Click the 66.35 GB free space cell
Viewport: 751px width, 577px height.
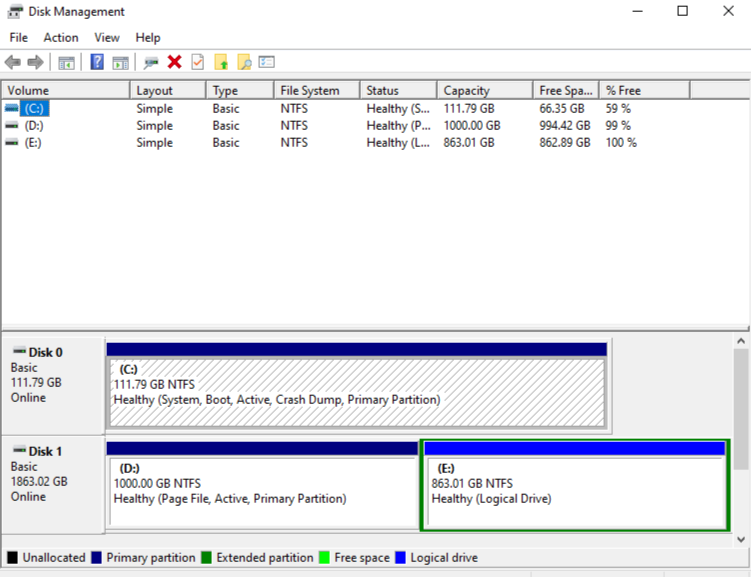(x=561, y=109)
